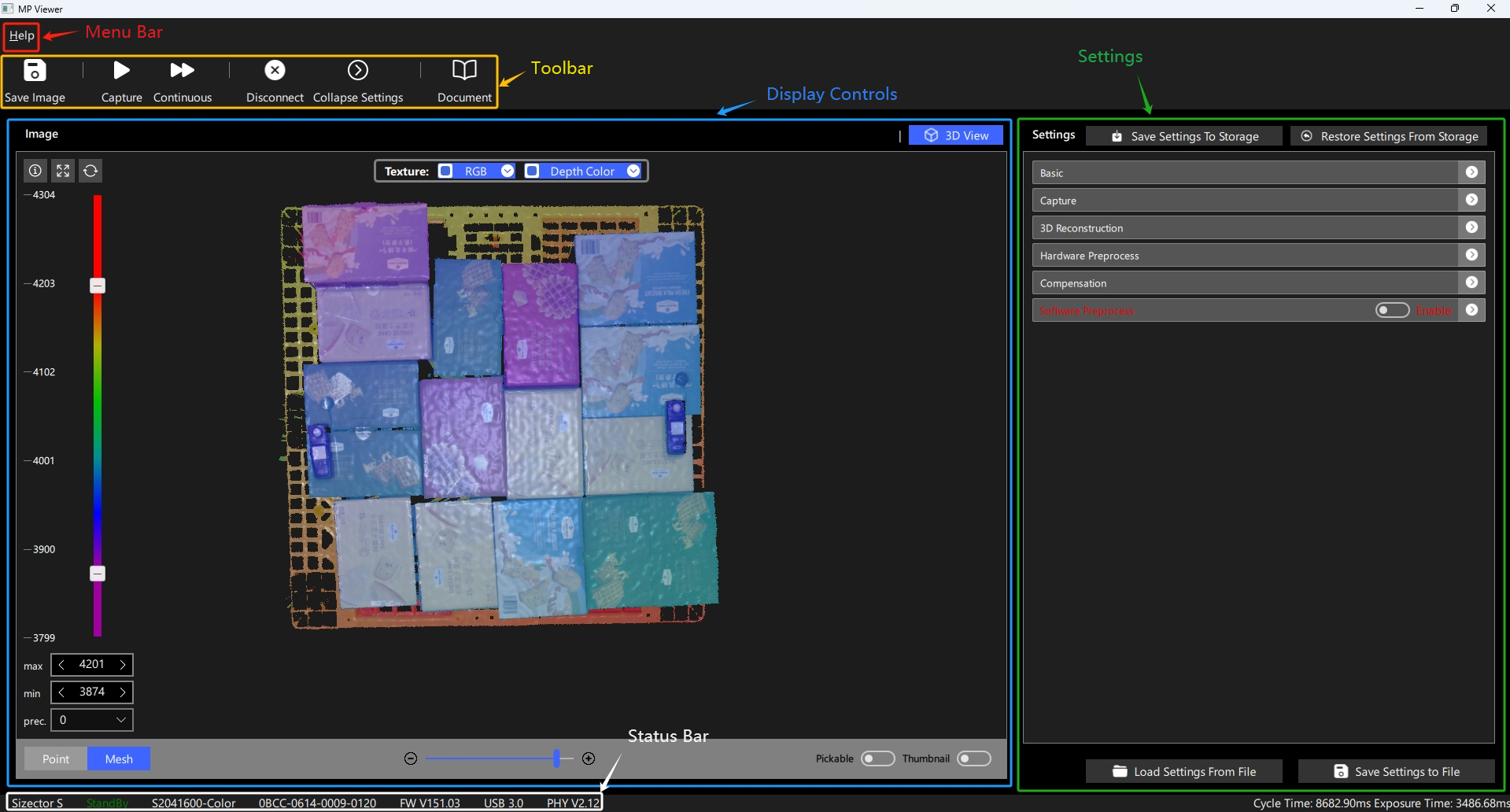1510x812 pixels.
Task: Click serial 0BCC-0614-0009-0120 text
Action: [317, 803]
